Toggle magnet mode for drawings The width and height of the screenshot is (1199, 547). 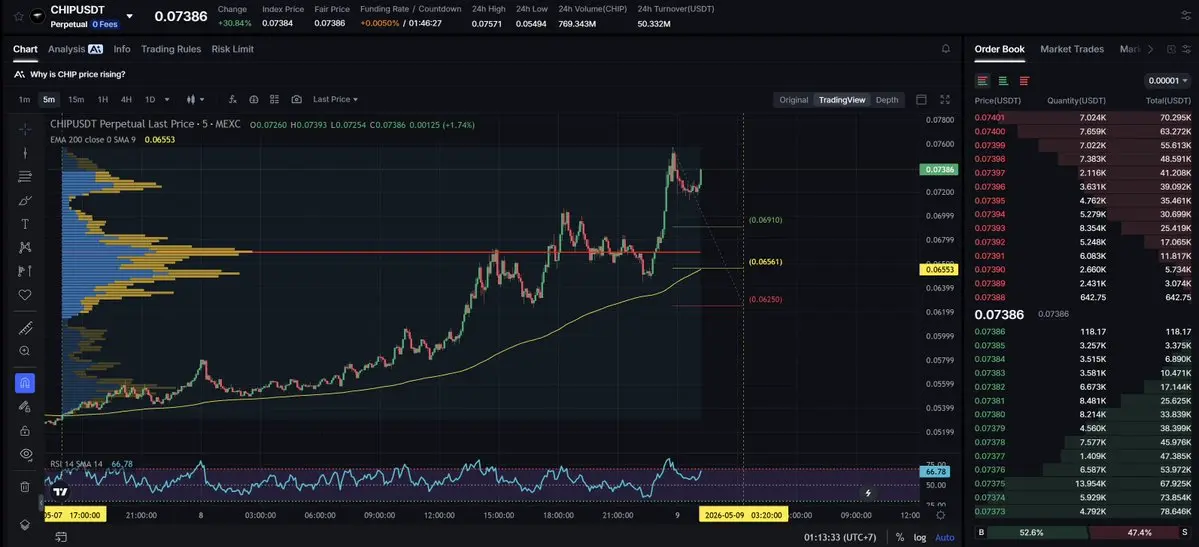(24, 383)
